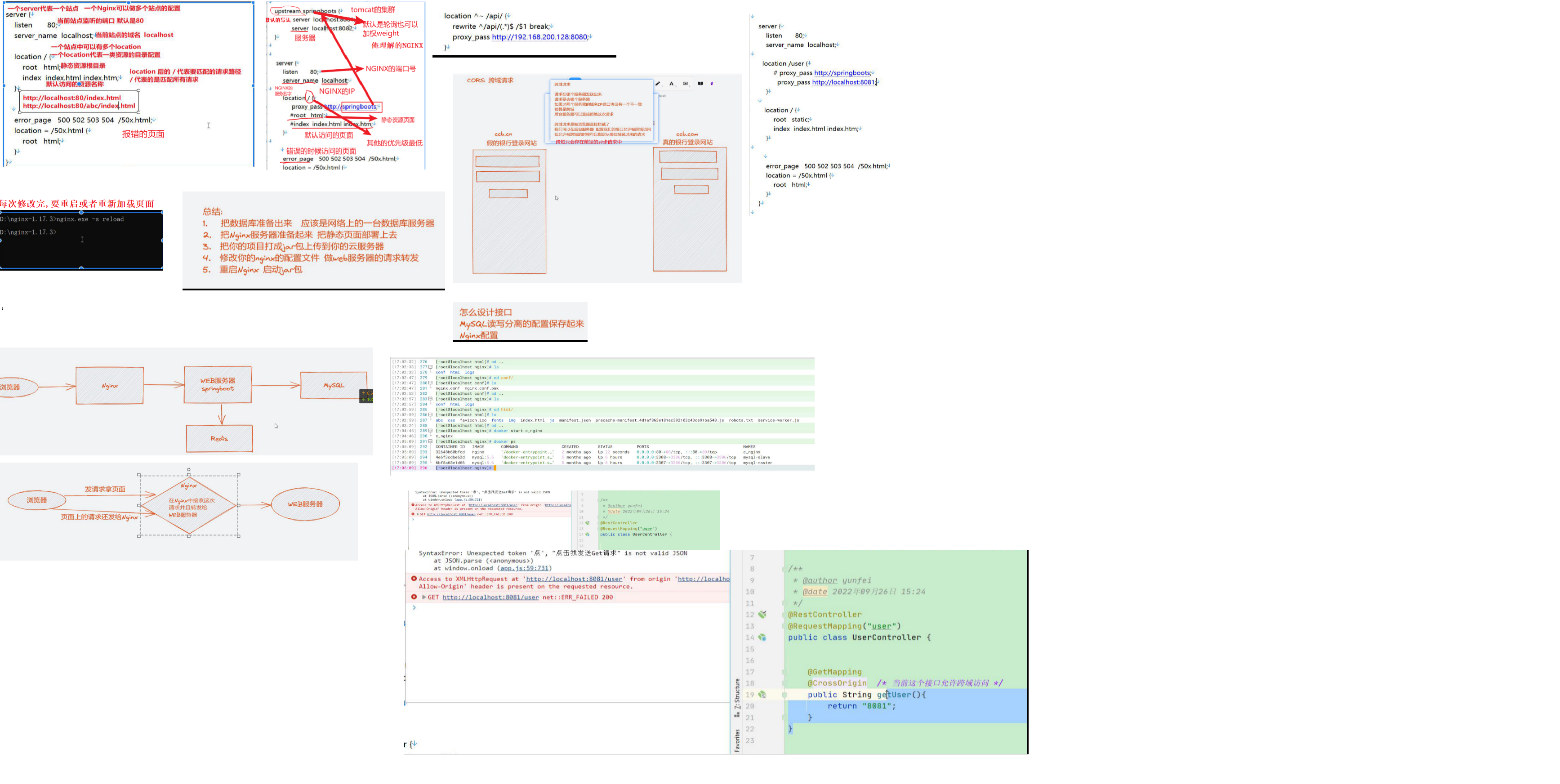Collapse fold box at terminal line 277
1560x784 pixels.
(431, 367)
